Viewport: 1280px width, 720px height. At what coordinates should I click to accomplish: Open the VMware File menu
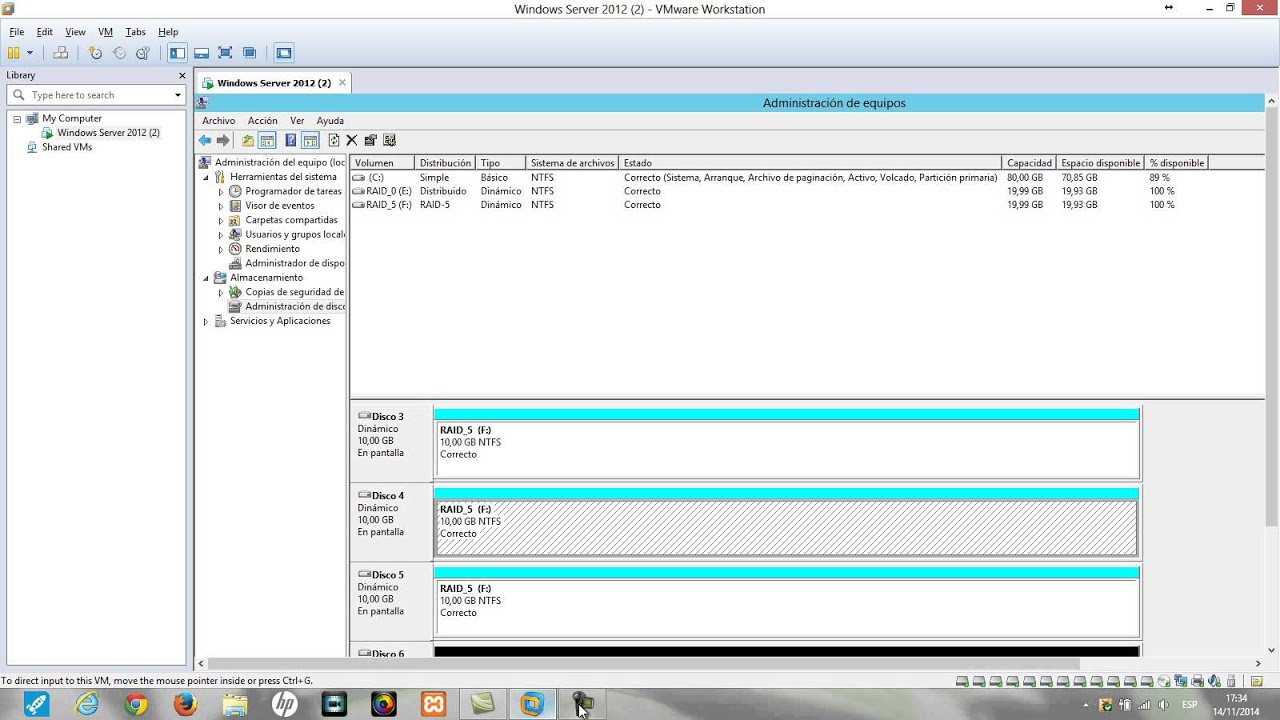pos(17,32)
